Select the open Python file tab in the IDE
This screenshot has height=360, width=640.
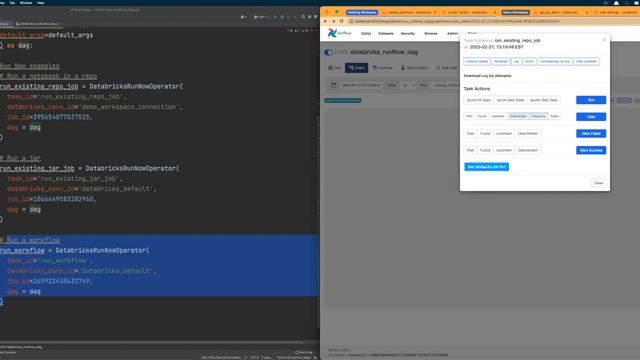38,24
